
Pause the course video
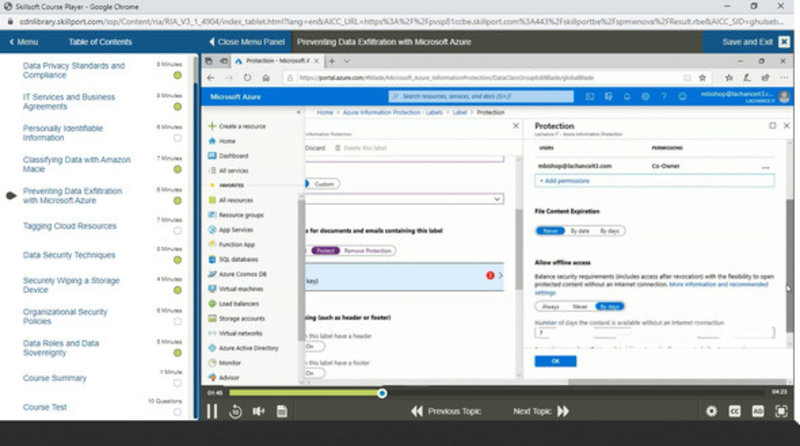coord(212,411)
